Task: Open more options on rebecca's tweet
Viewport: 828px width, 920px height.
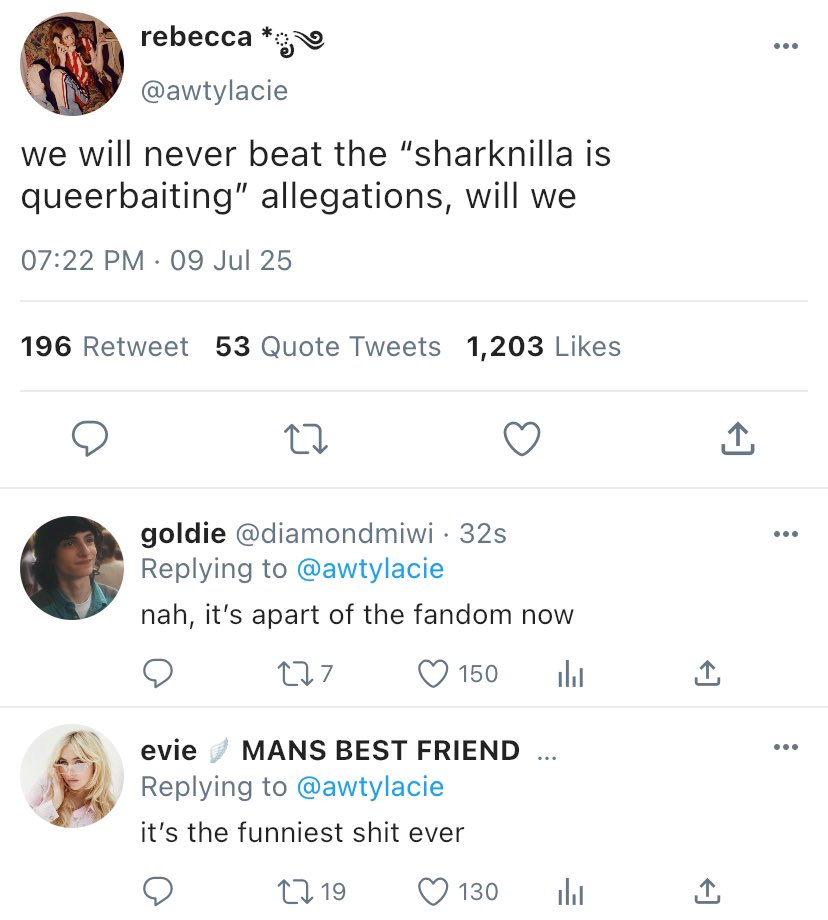Action: [786, 47]
